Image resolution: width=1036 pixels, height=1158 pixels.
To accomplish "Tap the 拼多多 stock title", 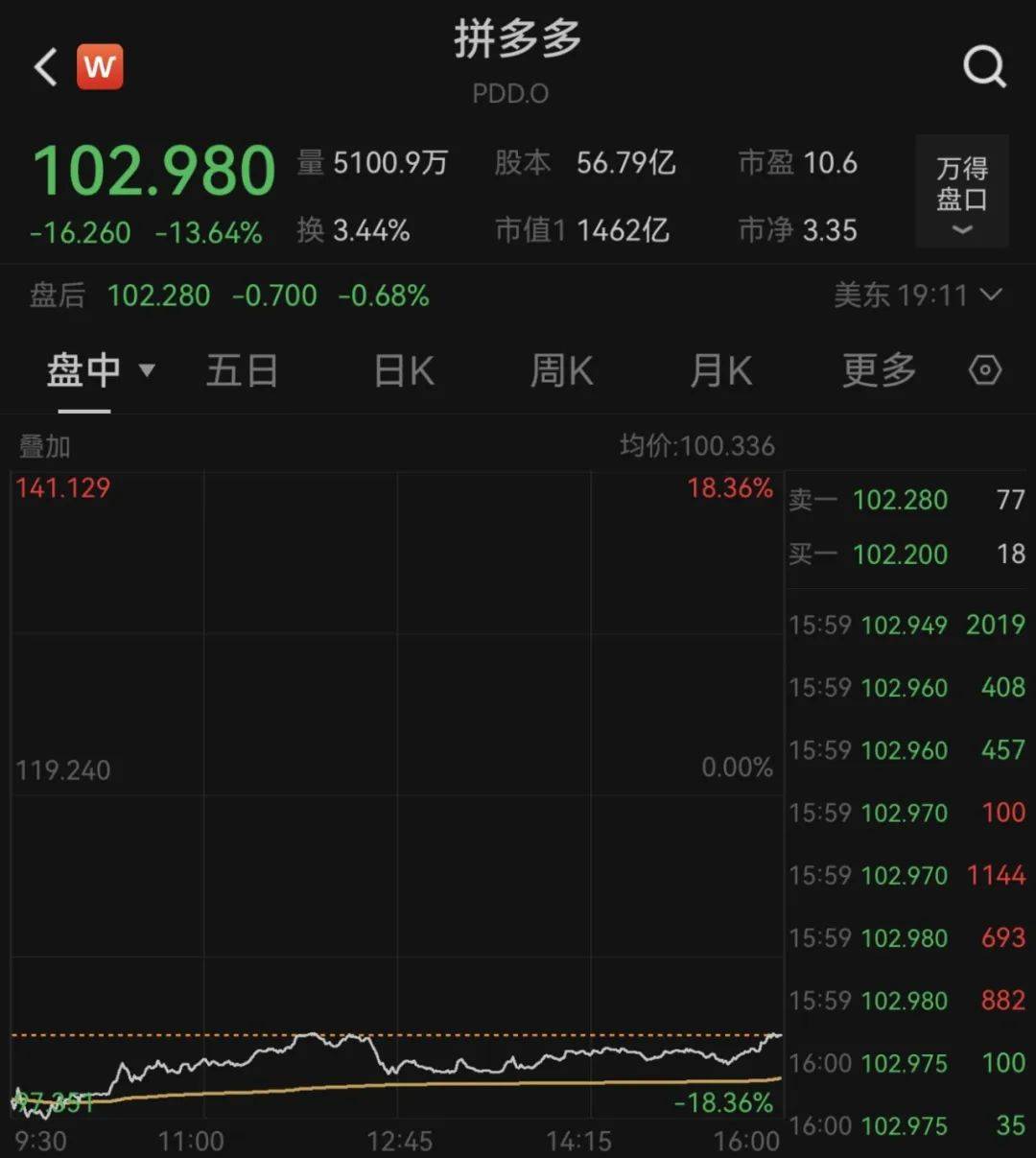I will [518, 39].
